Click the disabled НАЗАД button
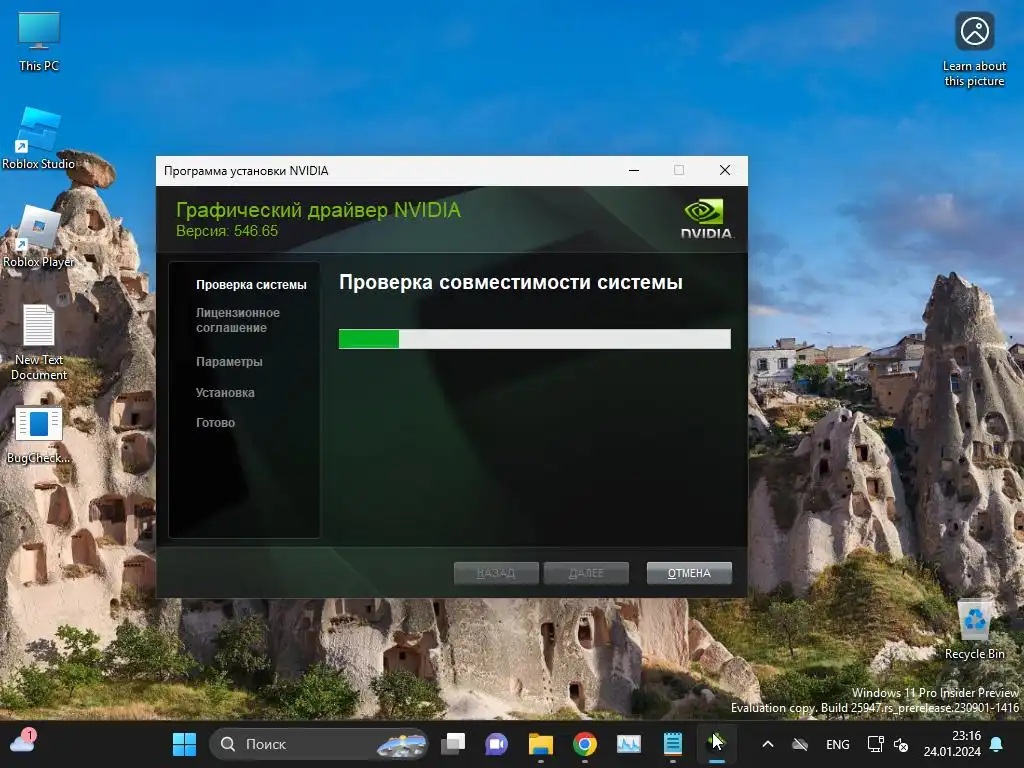 [496, 573]
